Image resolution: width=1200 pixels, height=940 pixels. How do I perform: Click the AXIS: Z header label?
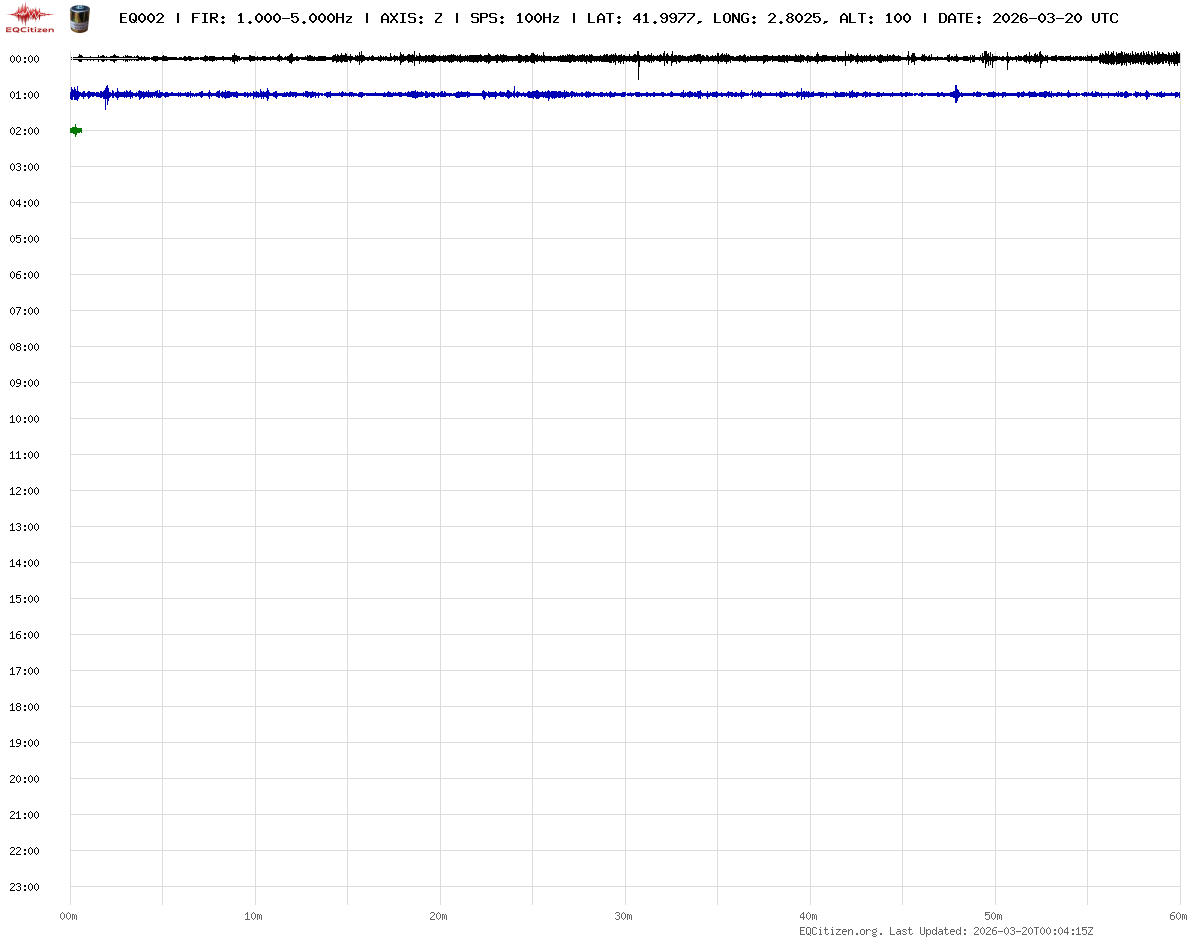point(411,18)
